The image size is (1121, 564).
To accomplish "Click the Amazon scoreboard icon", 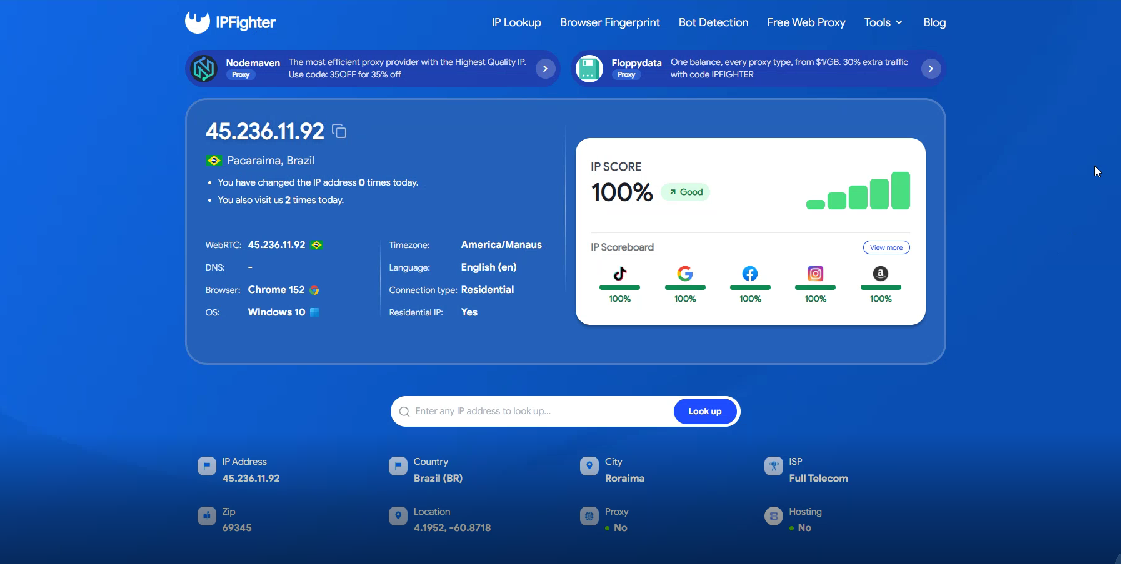I will click(x=881, y=273).
